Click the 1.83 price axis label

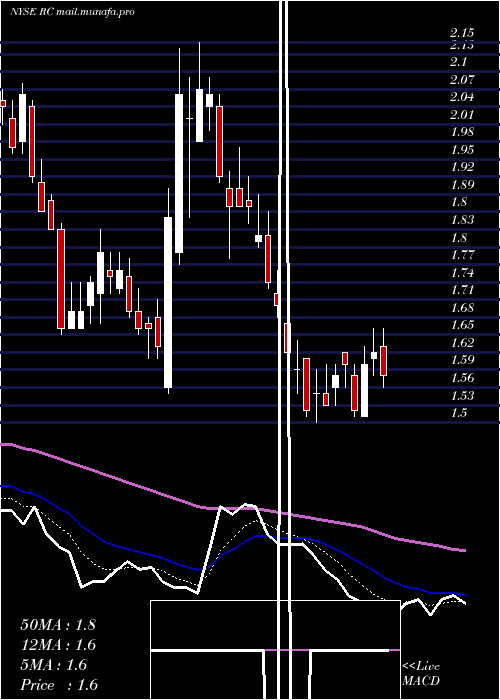pos(462,220)
